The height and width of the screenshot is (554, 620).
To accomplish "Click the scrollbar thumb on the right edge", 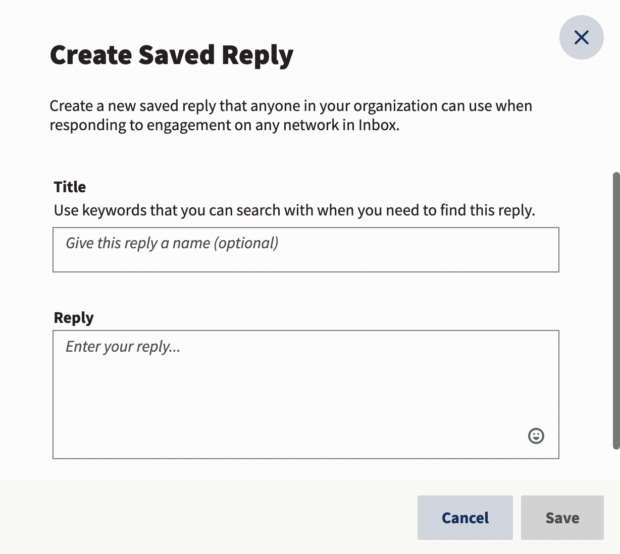I will [615, 310].
